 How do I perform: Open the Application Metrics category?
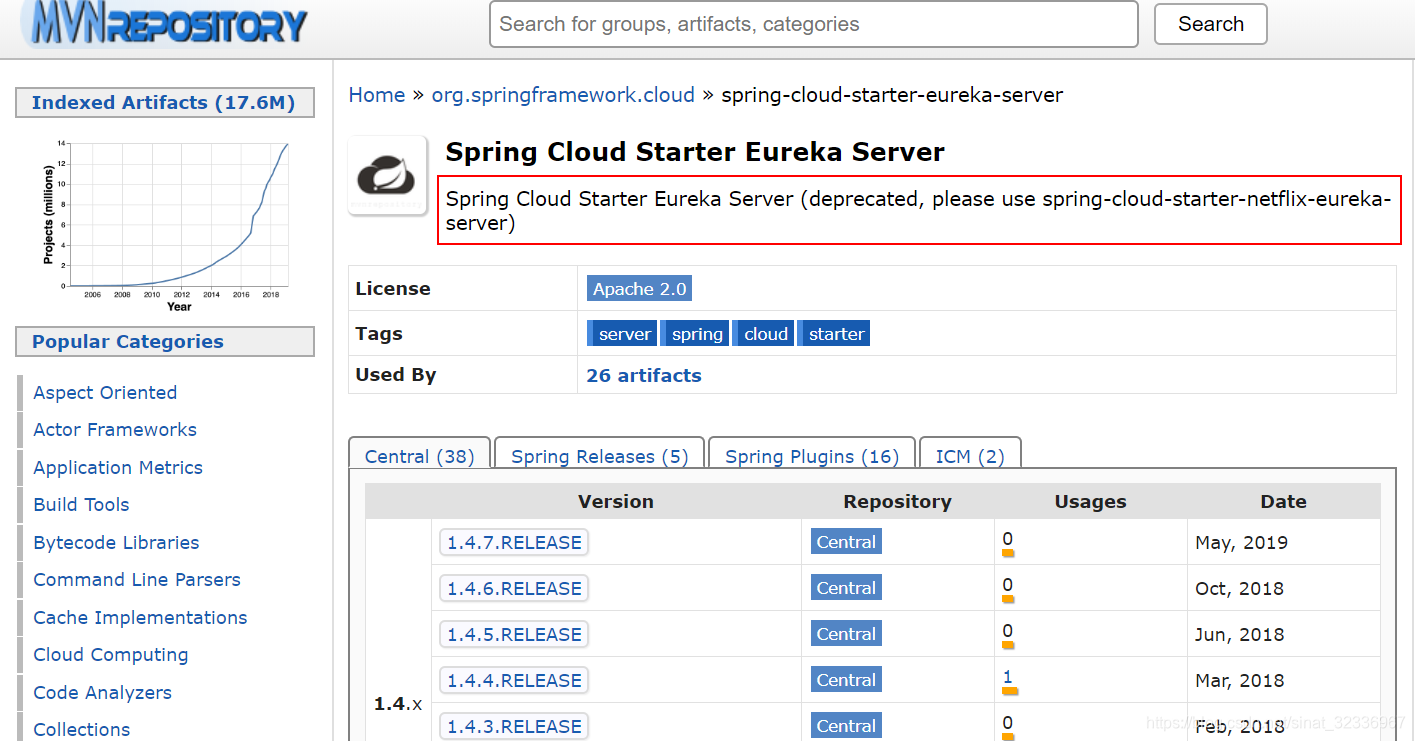coord(118,468)
